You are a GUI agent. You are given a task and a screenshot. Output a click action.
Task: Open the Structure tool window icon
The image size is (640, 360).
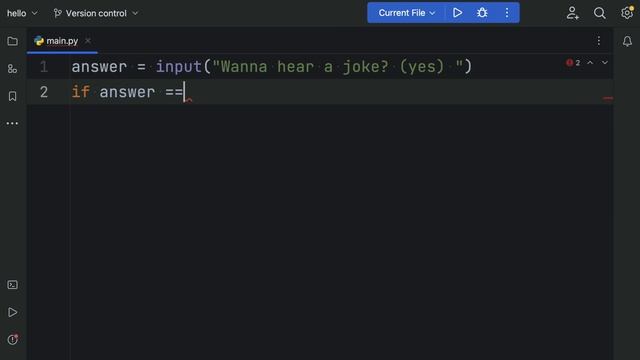pyautogui.click(x=12, y=69)
